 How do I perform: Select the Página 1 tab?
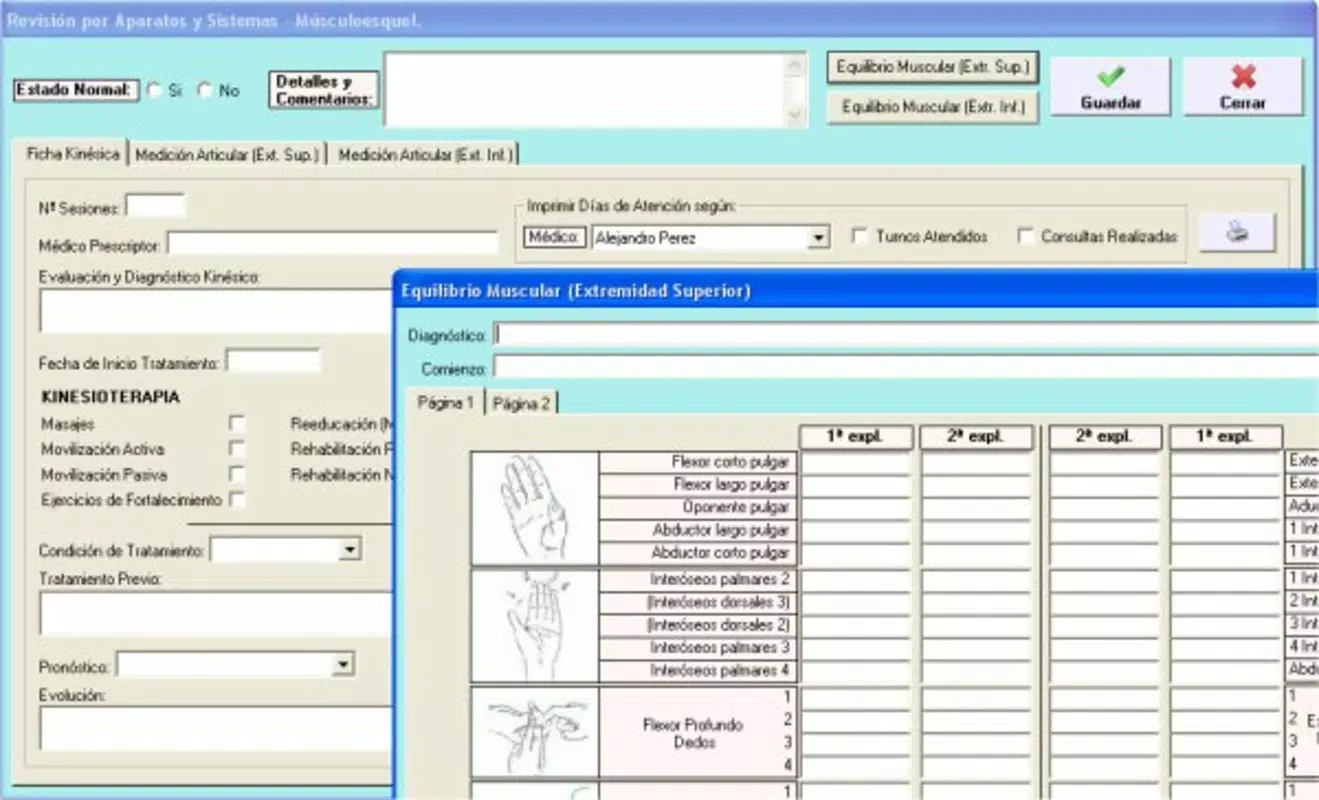tap(446, 402)
